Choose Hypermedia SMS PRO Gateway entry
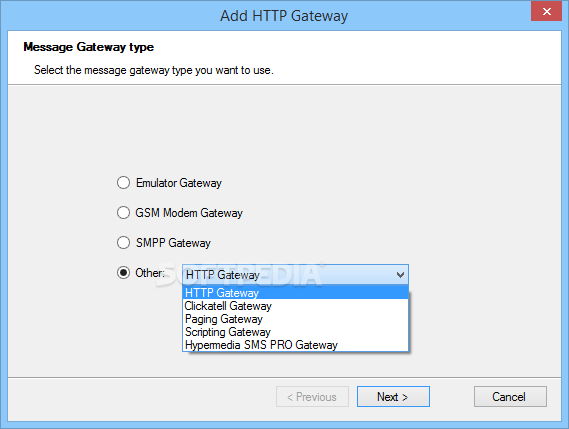The image size is (569, 429). [295, 345]
